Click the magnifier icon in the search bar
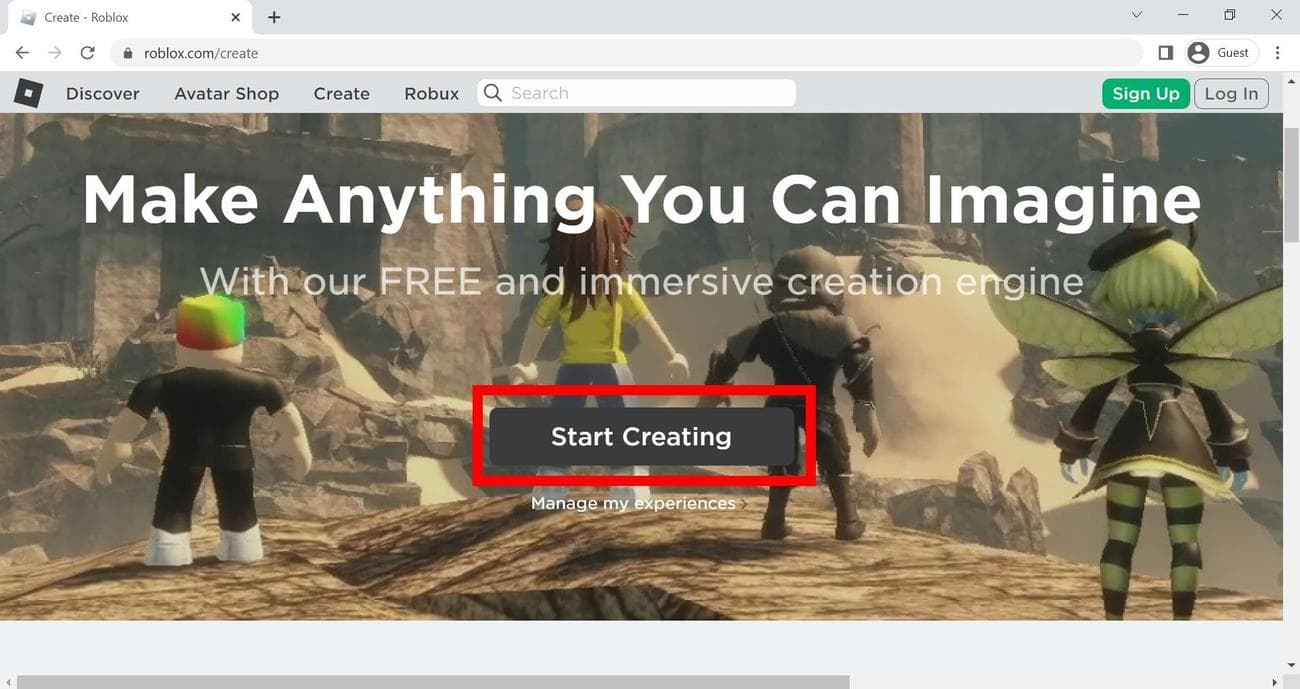Image resolution: width=1300 pixels, height=689 pixels. tap(492, 92)
